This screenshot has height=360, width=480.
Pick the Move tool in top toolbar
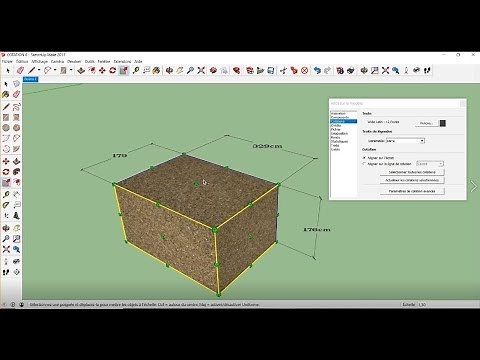(x=102, y=70)
